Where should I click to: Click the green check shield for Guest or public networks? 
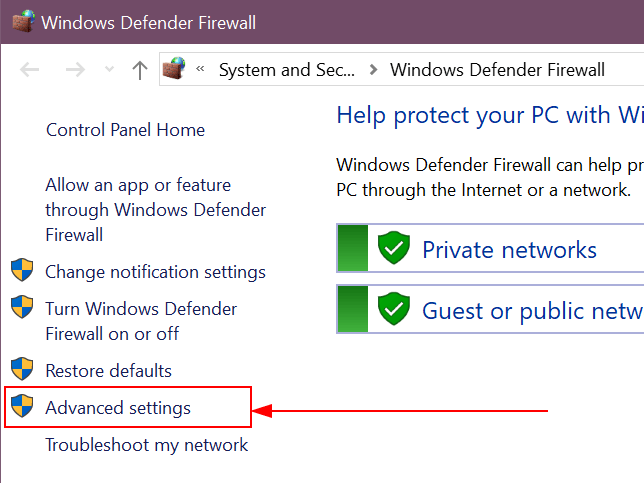394,309
